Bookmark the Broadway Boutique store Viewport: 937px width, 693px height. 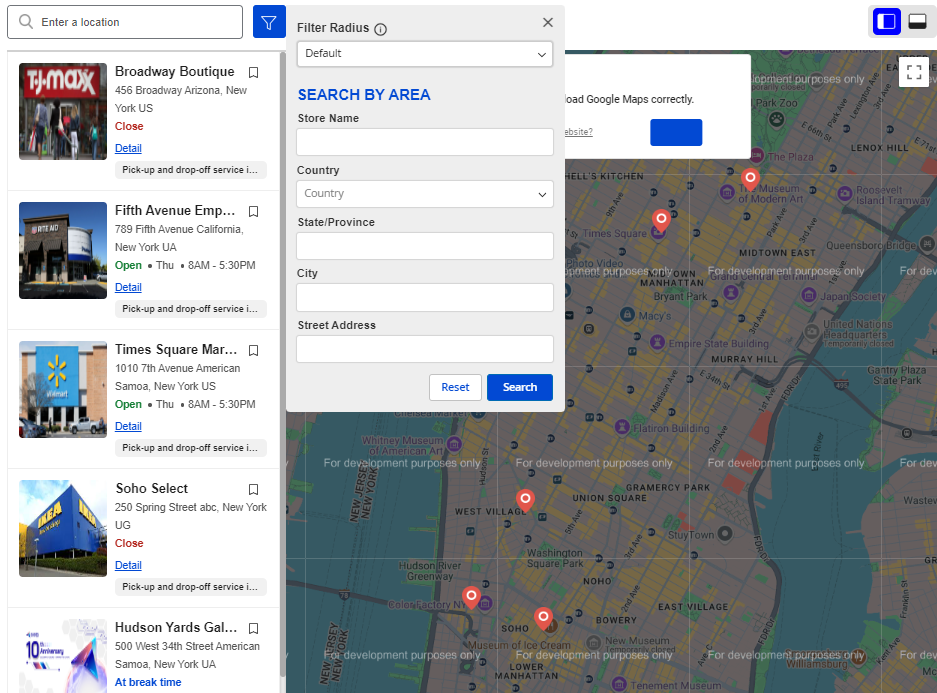[253, 72]
